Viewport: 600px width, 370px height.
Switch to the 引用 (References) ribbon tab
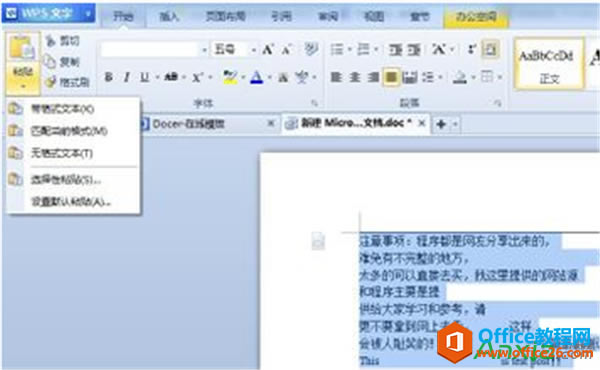(x=281, y=16)
